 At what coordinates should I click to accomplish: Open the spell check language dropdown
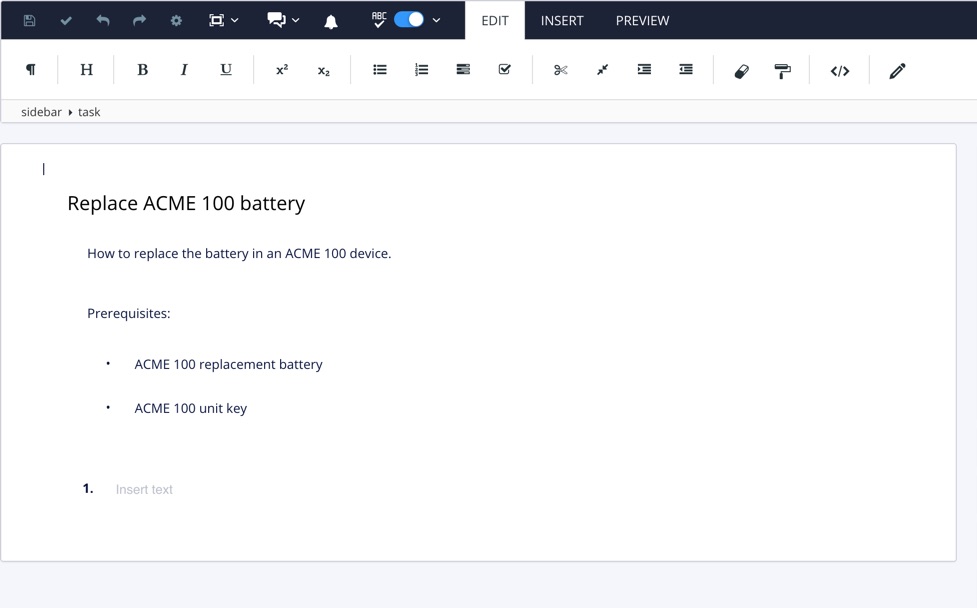pos(436,19)
